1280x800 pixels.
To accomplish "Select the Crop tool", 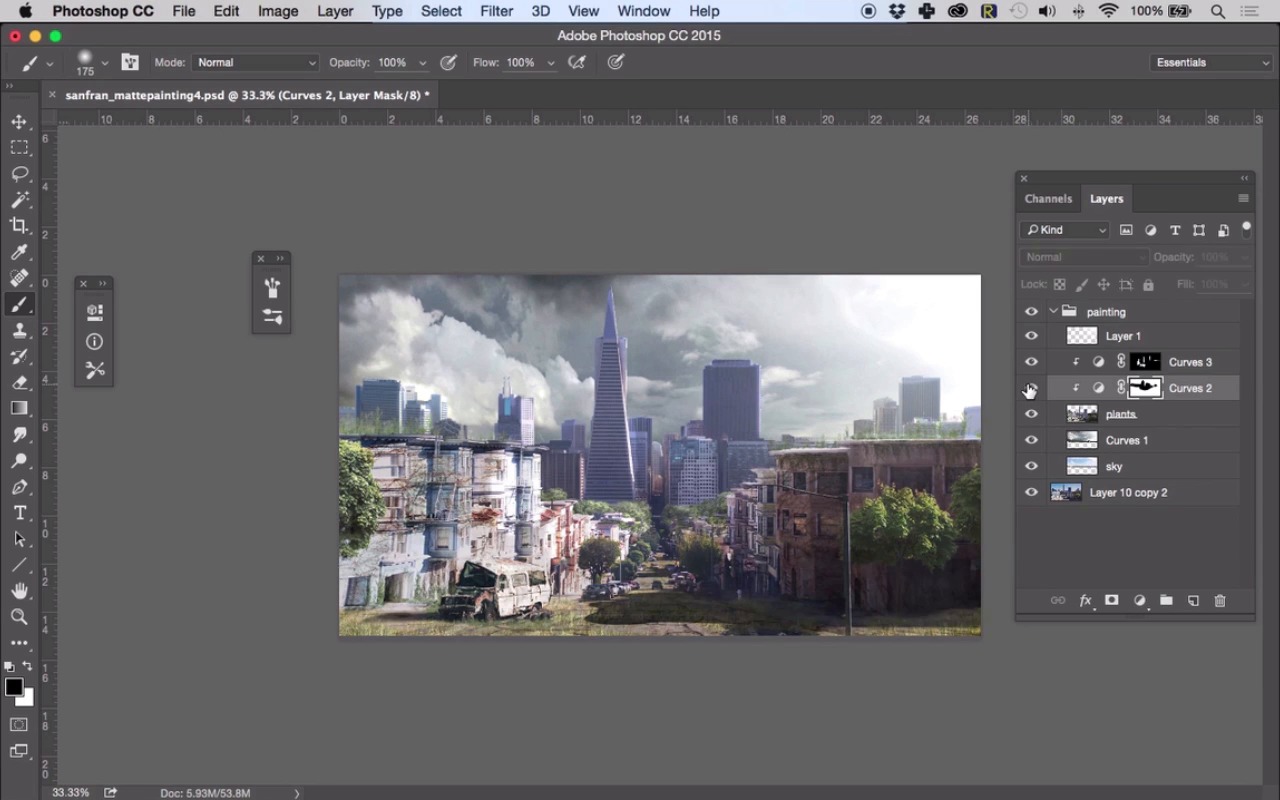I will pos(19,226).
